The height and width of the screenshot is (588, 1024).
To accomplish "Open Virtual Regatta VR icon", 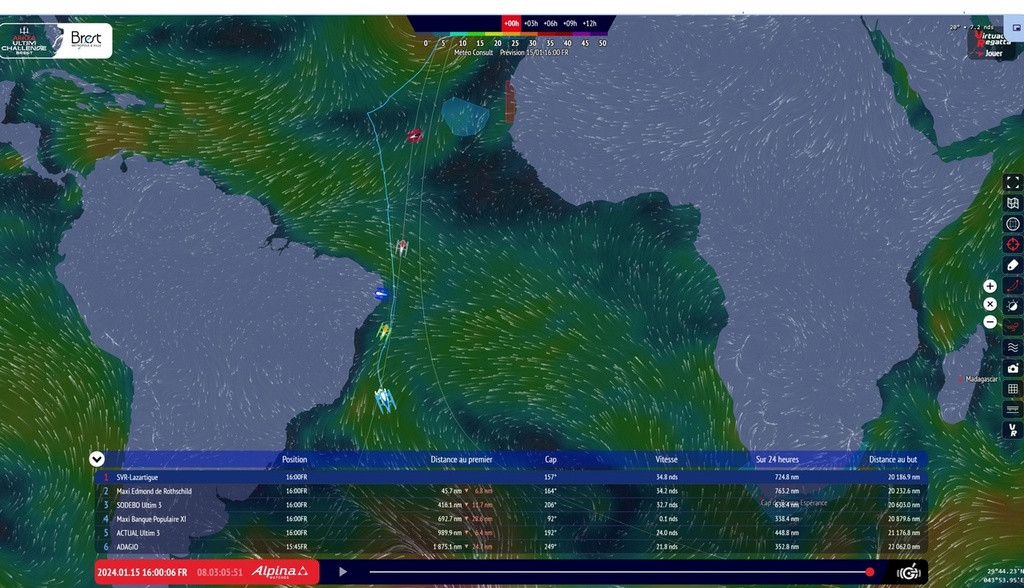I will pos(1012,430).
